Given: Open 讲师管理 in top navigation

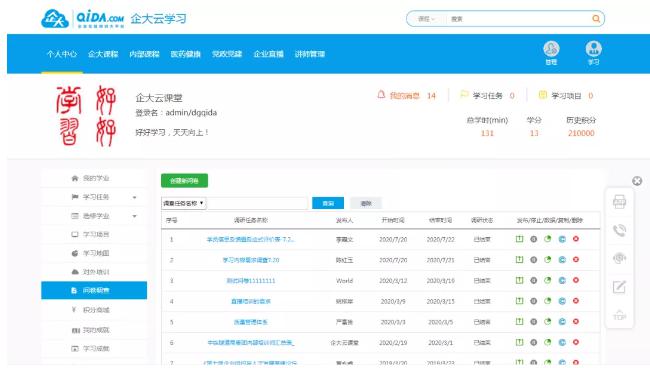Looking at the screenshot, I should point(310,54).
